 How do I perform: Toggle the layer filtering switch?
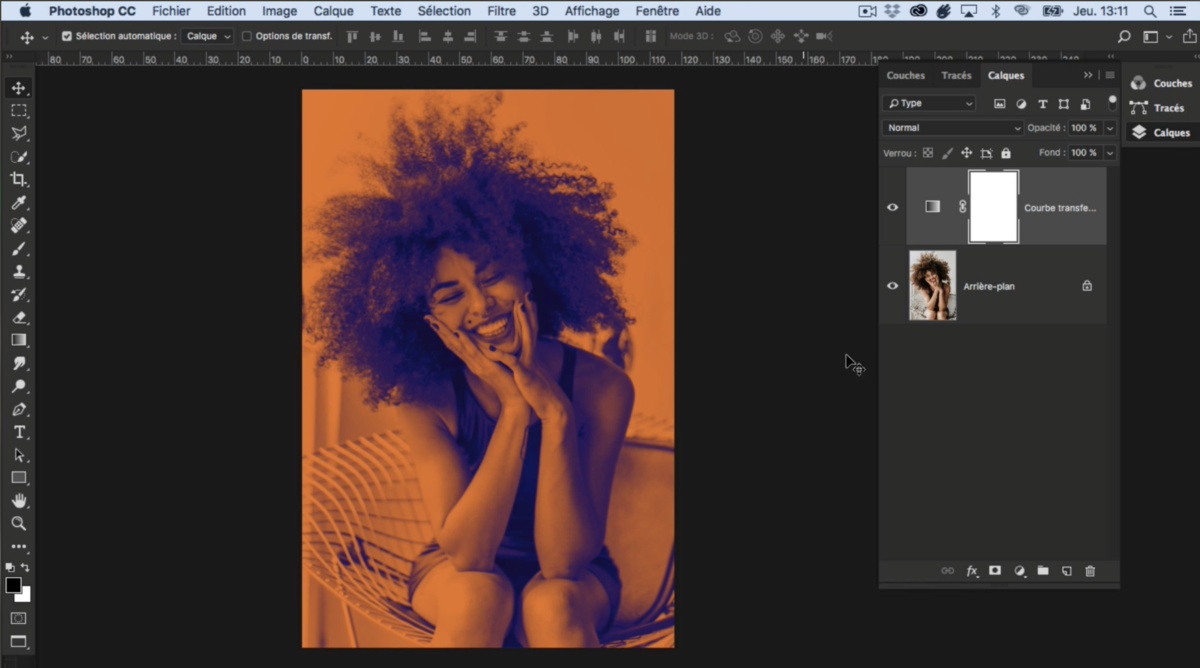coord(1112,102)
